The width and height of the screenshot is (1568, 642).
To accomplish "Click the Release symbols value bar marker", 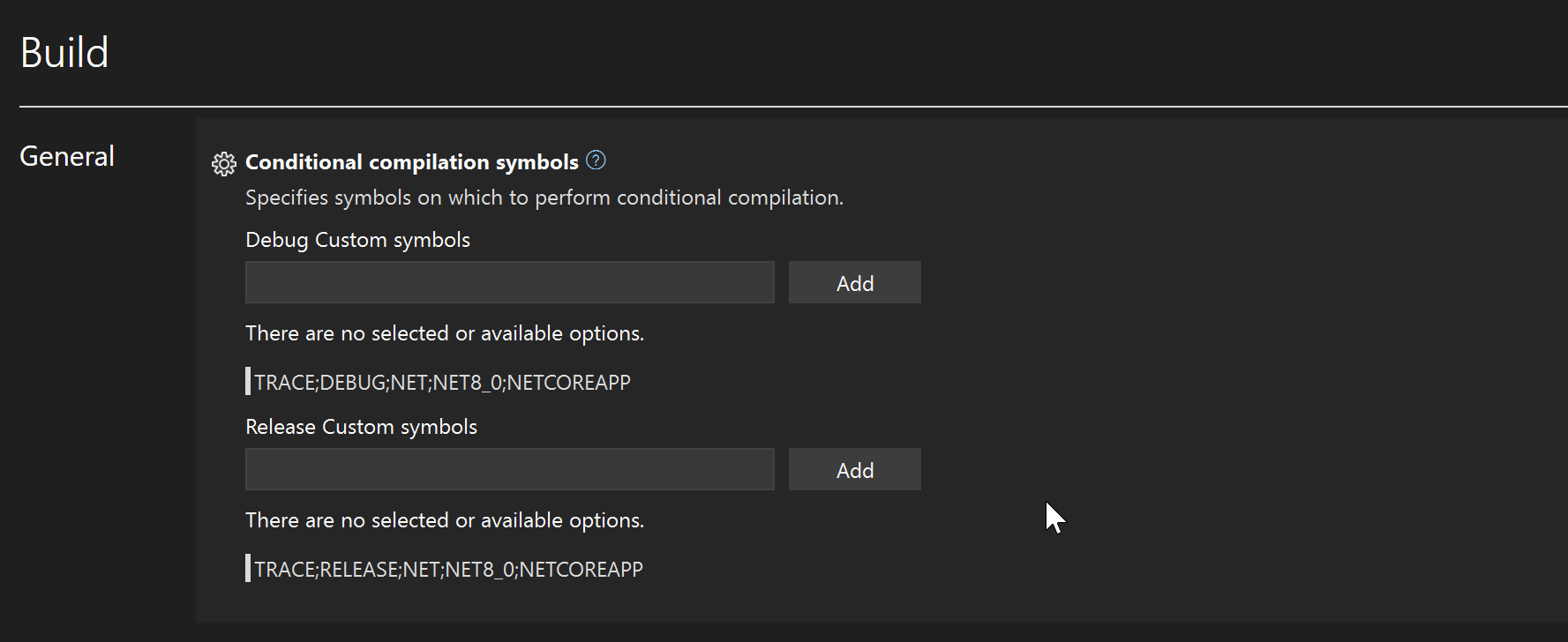I will coord(248,568).
